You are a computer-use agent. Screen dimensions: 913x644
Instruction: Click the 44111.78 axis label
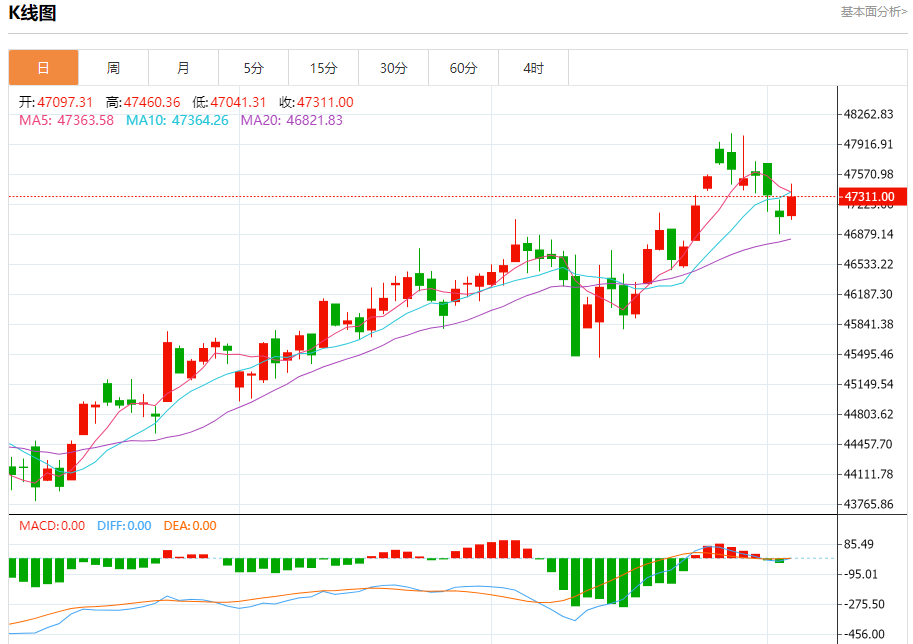[869, 475]
